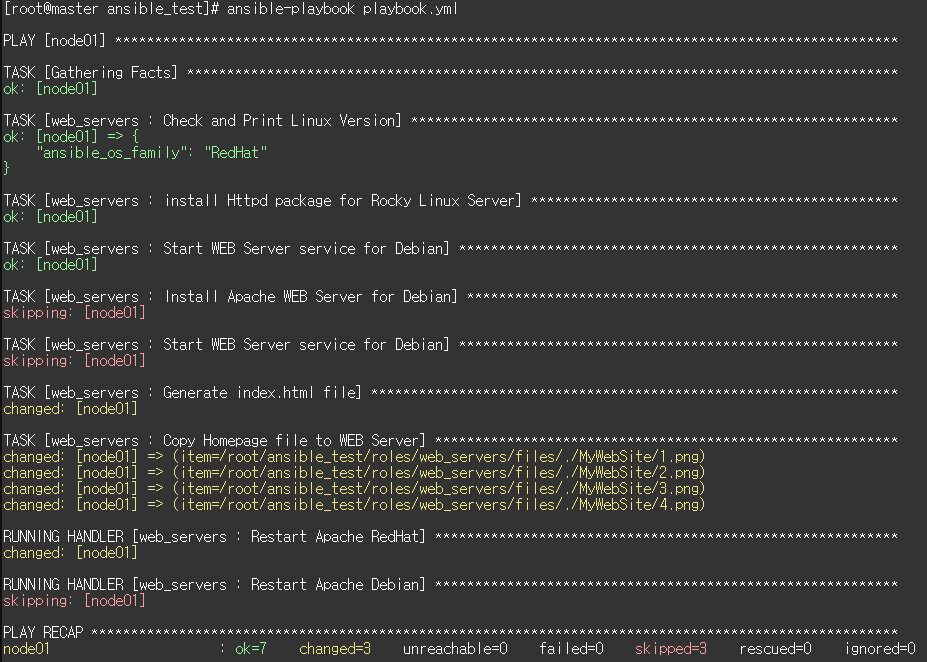The width and height of the screenshot is (927, 662).
Task: Select the Check and Print Linux Version task line
Action: 450,121
